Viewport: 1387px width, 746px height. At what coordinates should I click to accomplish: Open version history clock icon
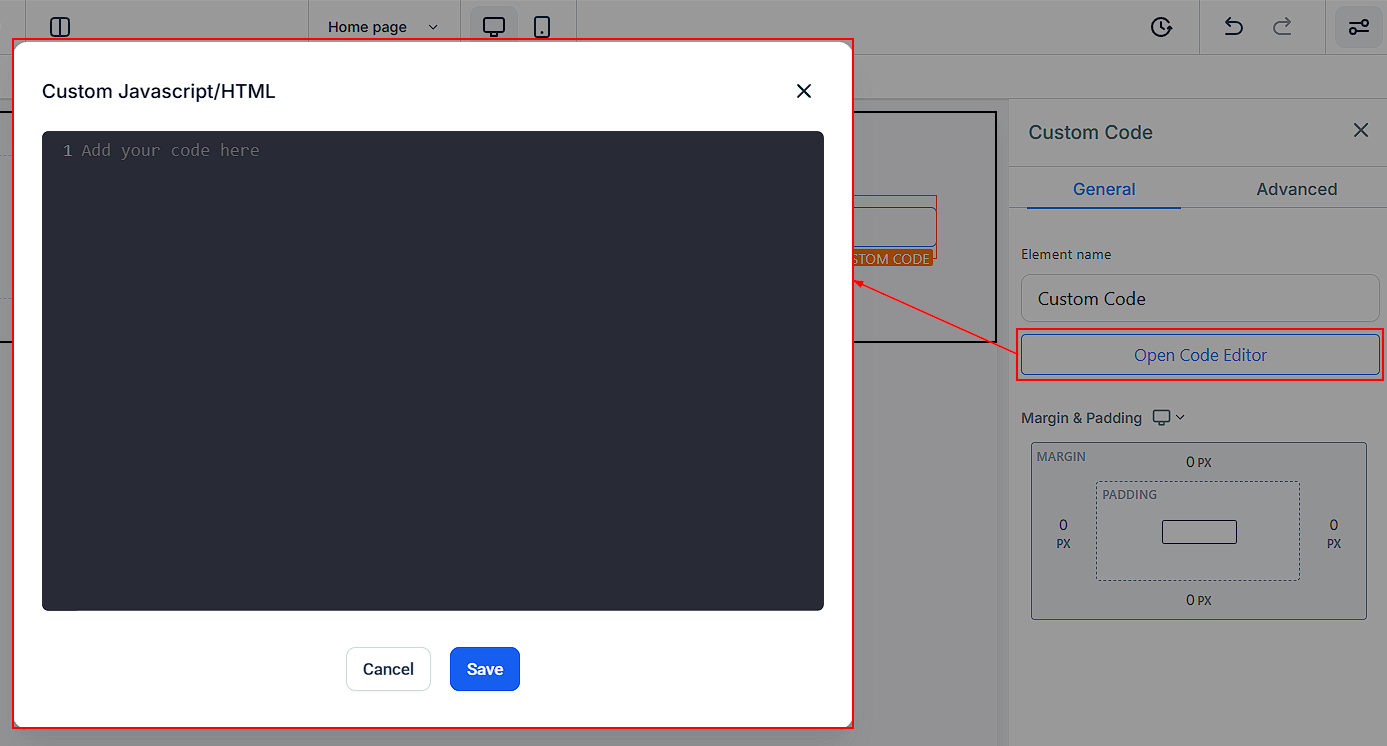[x=1161, y=27]
